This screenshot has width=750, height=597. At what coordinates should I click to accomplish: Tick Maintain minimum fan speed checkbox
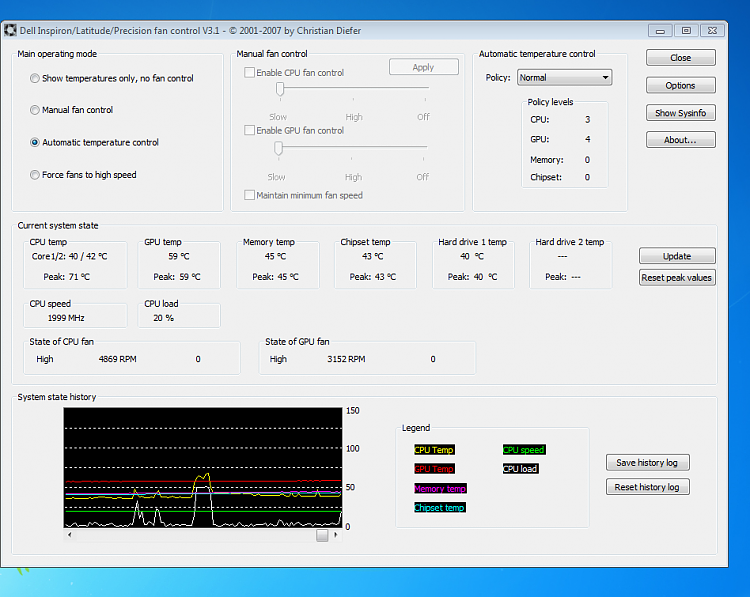pyautogui.click(x=249, y=195)
